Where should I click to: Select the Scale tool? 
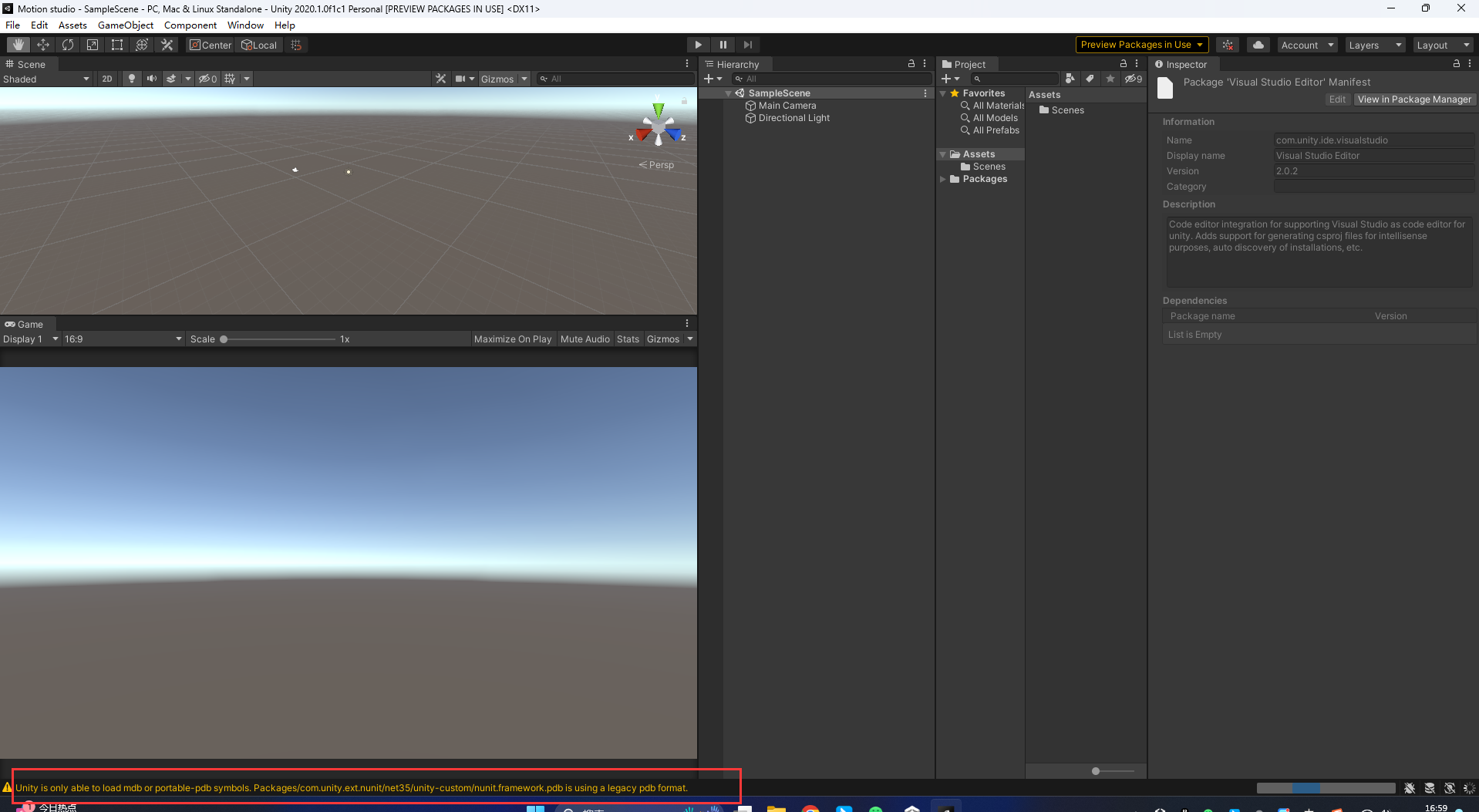[x=93, y=45]
